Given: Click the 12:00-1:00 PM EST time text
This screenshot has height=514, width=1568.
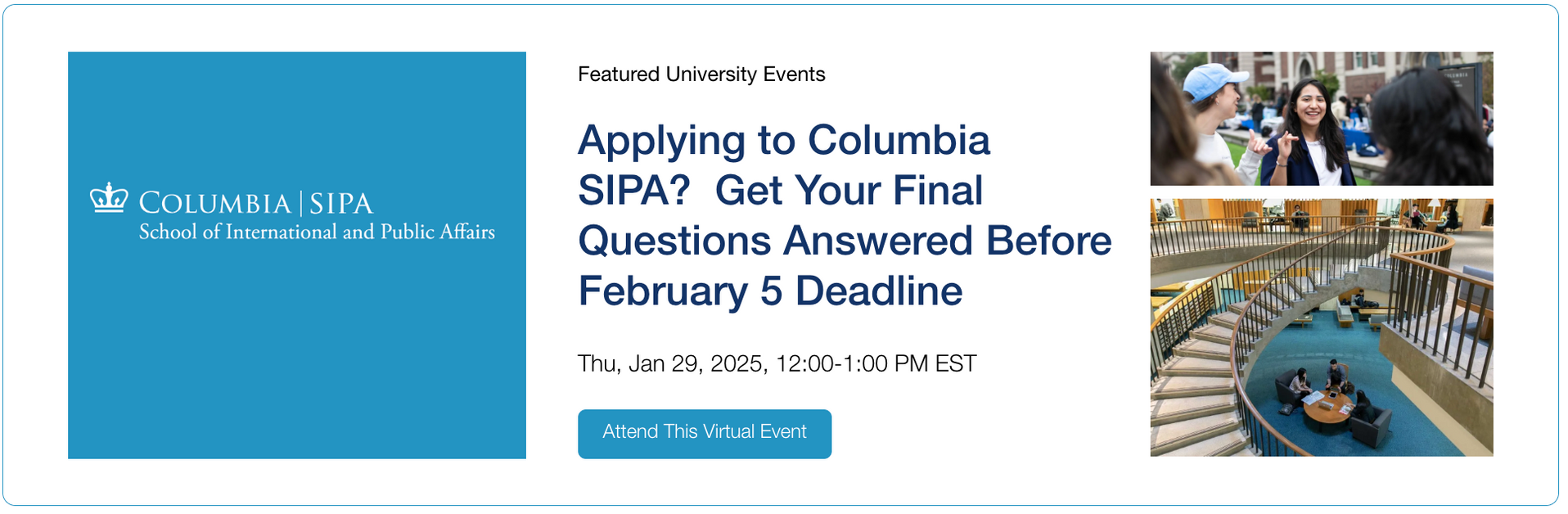Looking at the screenshot, I should (876, 363).
